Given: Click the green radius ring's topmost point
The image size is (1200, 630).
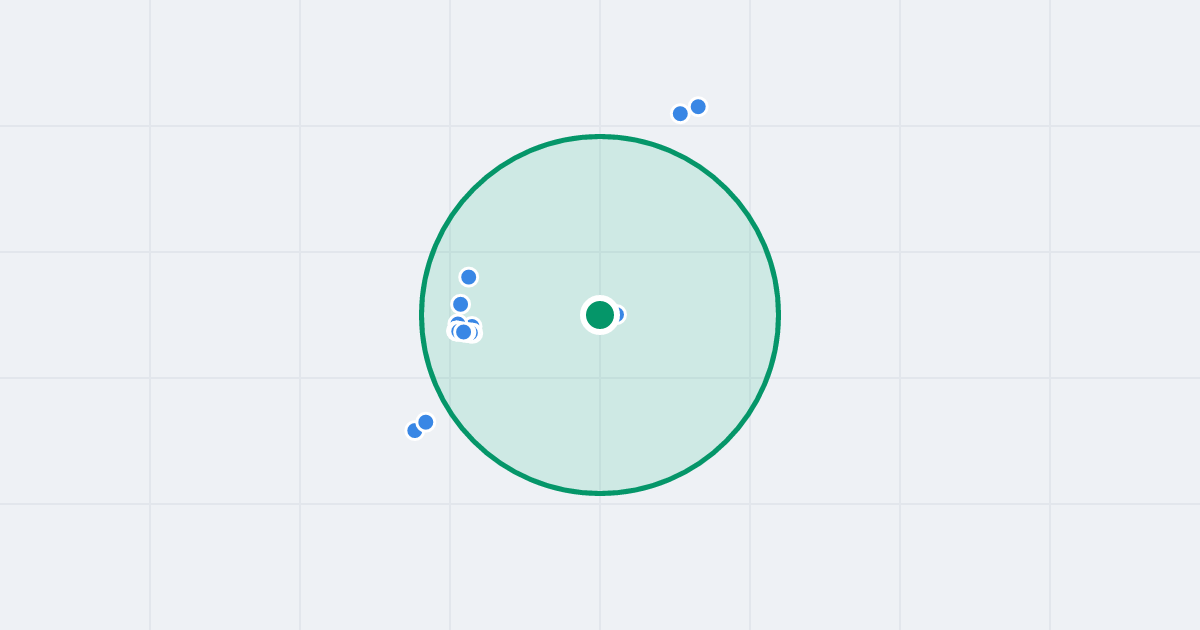Looking at the screenshot, I should [x=600, y=136].
